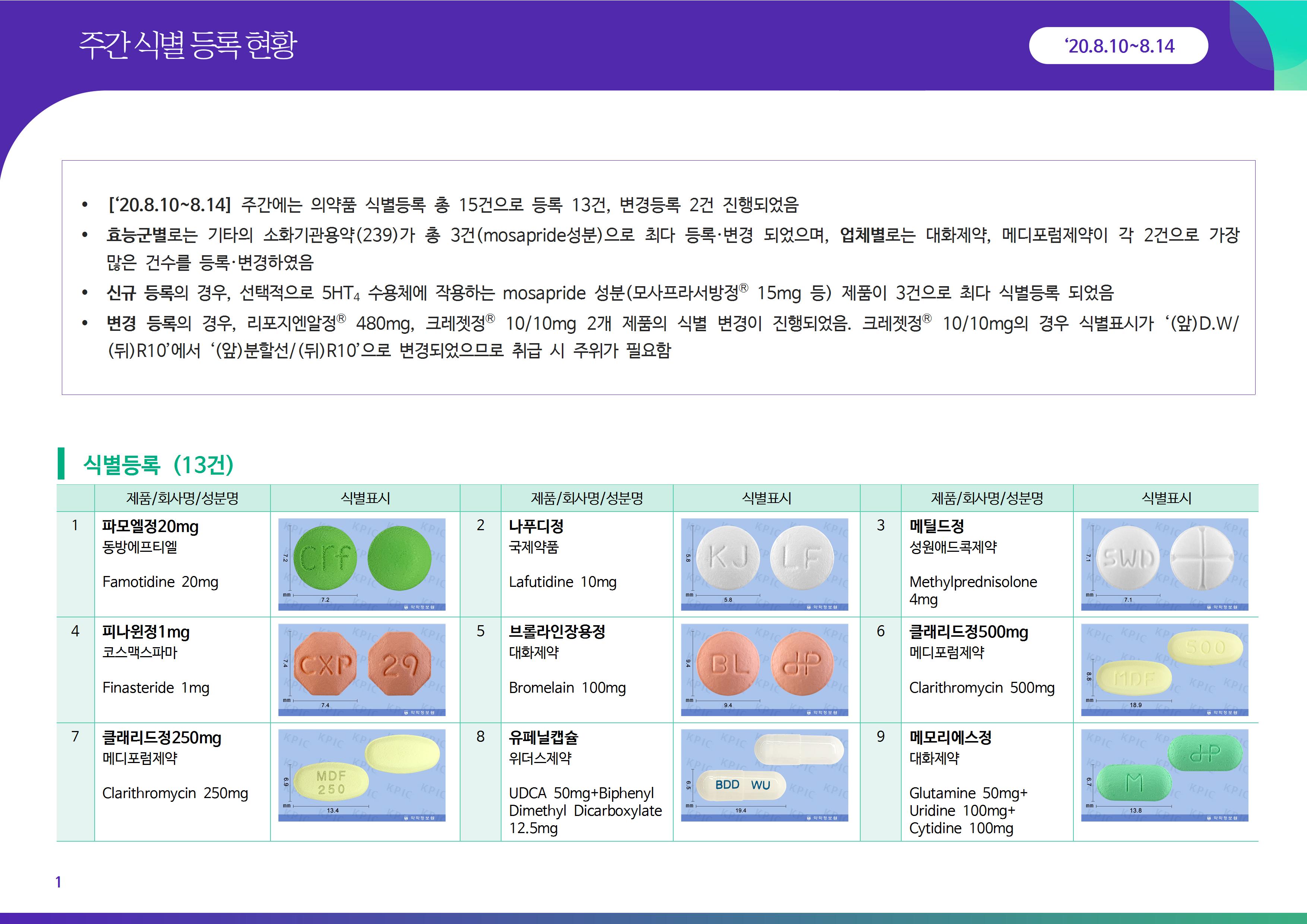Click the first 식별표시 column header
The image size is (1307, 924).
click(x=365, y=498)
